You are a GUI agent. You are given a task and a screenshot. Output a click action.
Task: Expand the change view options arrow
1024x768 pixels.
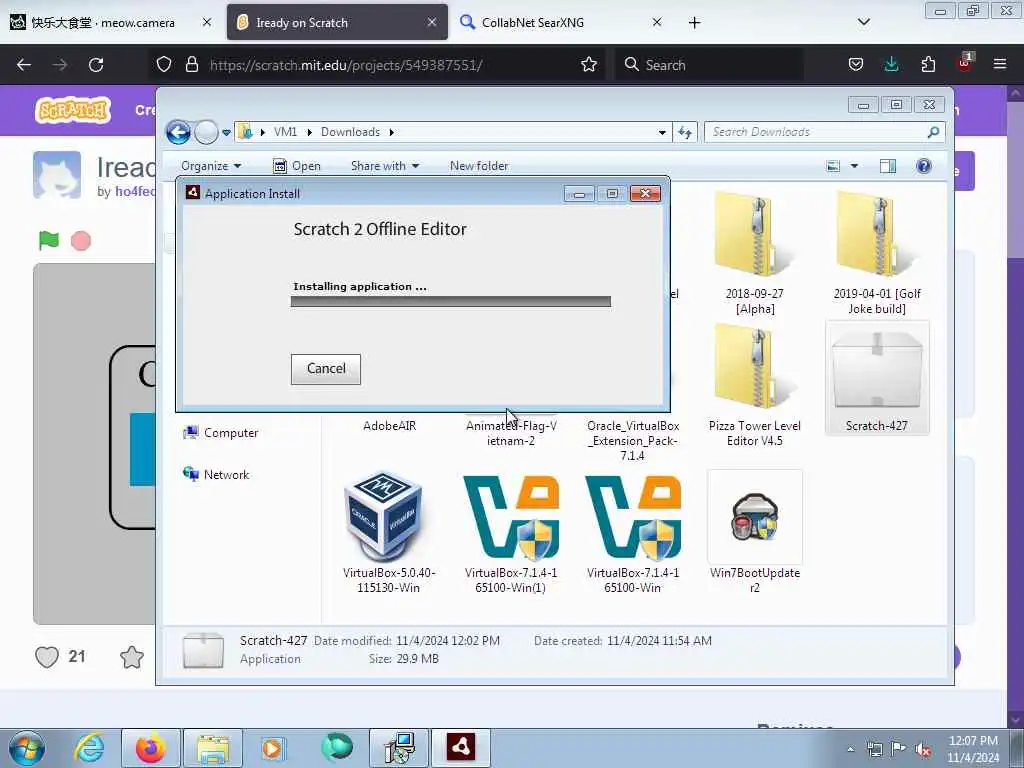tap(854, 166)
